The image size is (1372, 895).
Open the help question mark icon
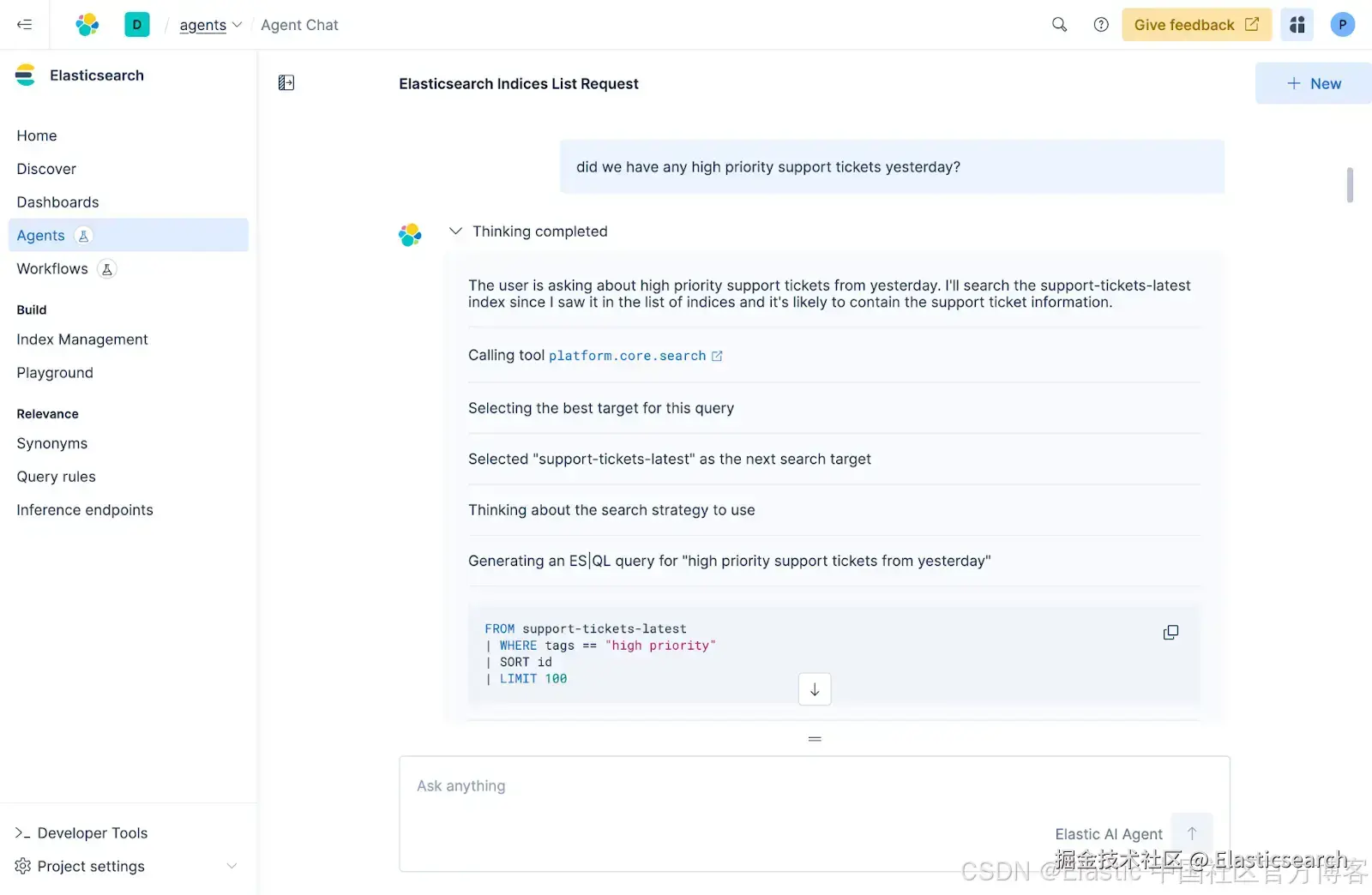1101,25
